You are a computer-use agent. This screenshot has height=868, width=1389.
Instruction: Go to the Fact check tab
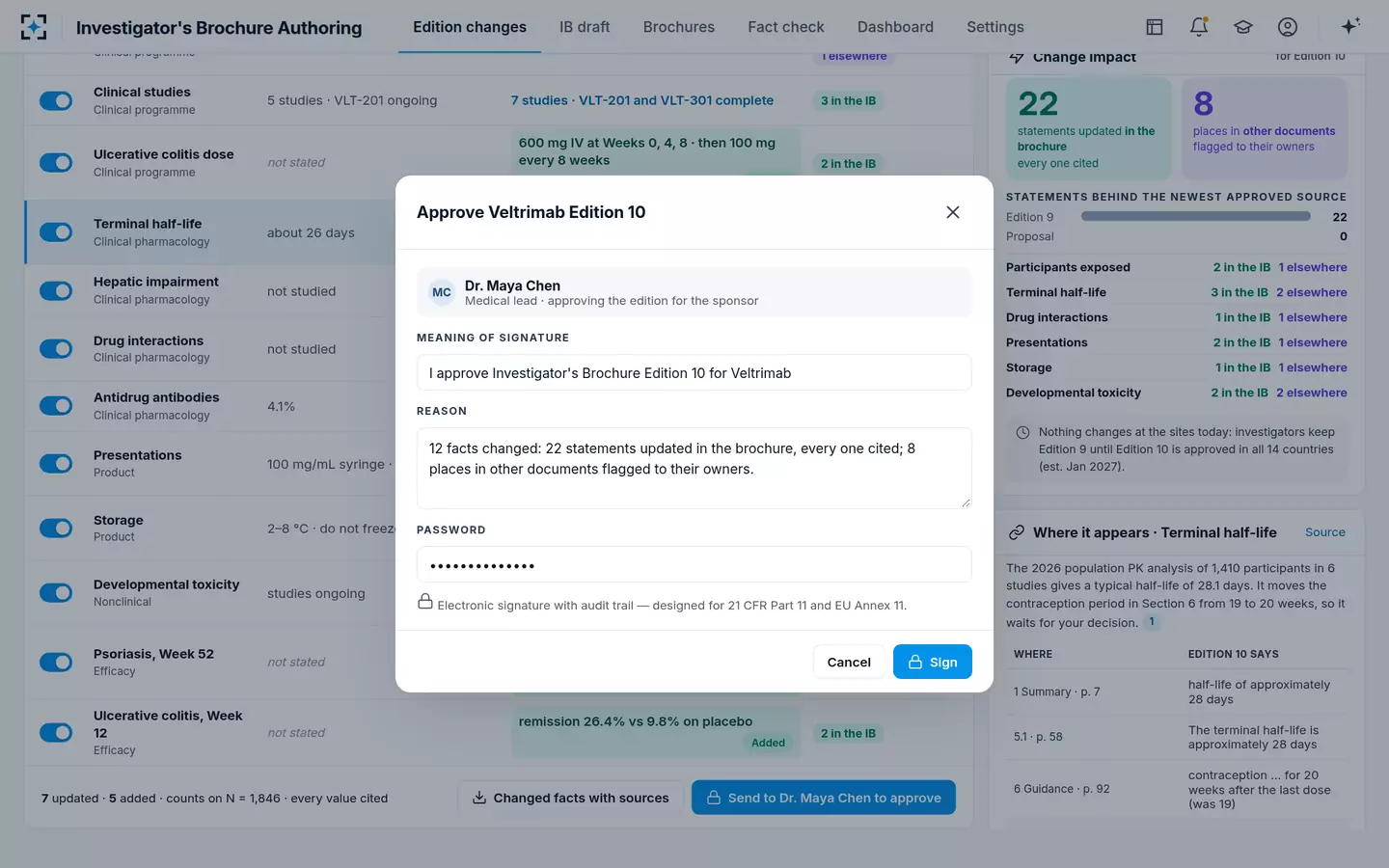(786, 27)
